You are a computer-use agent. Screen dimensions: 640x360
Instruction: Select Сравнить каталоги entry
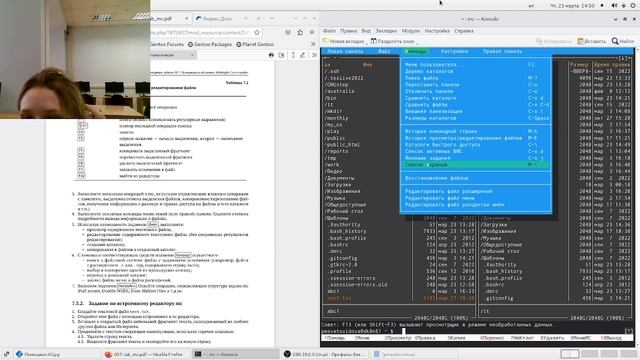[476, 98]
